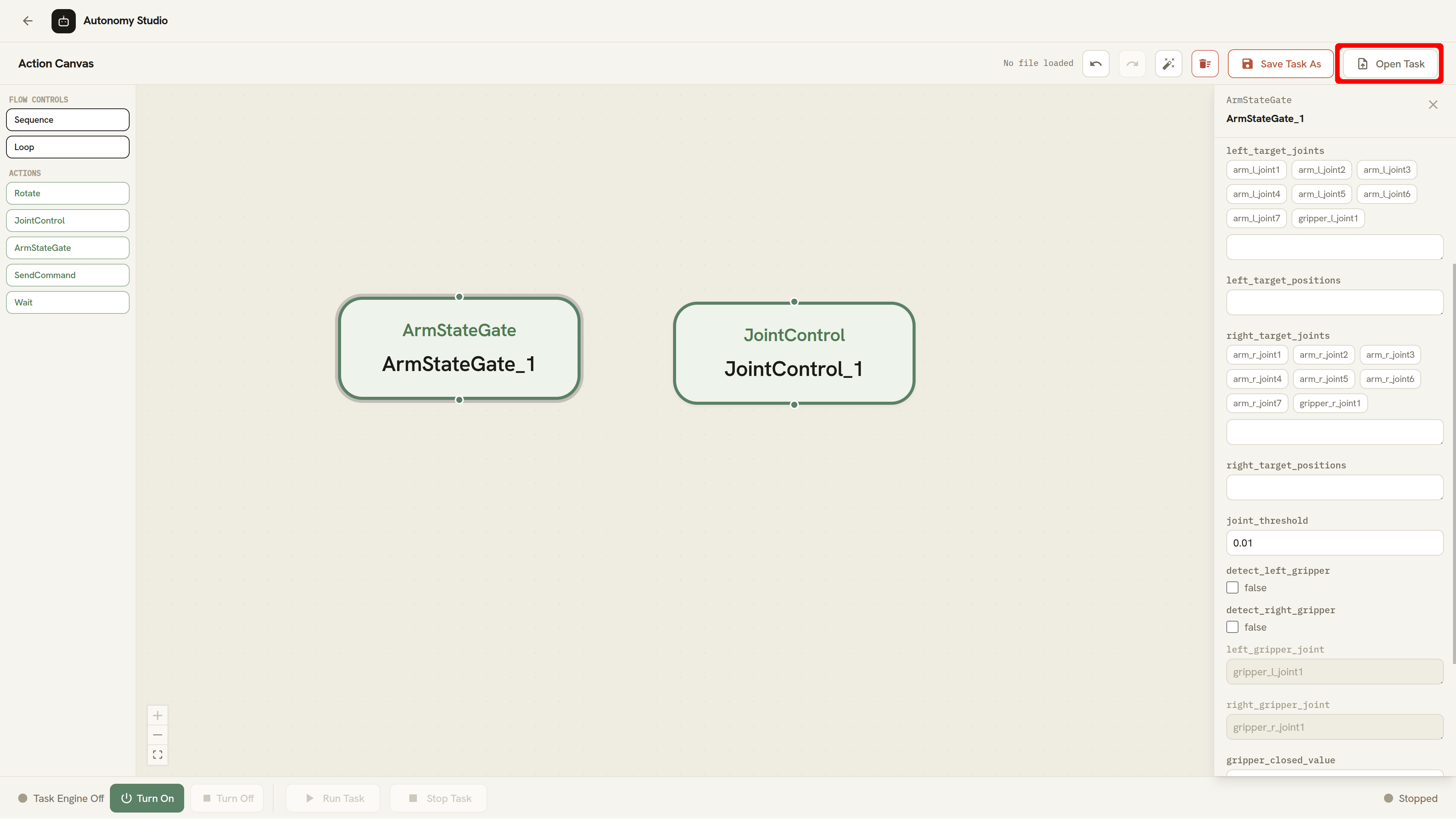Click the Autonomy Studio robot logo
Viewport: 1456px width, 819px height.
[63, 21]
